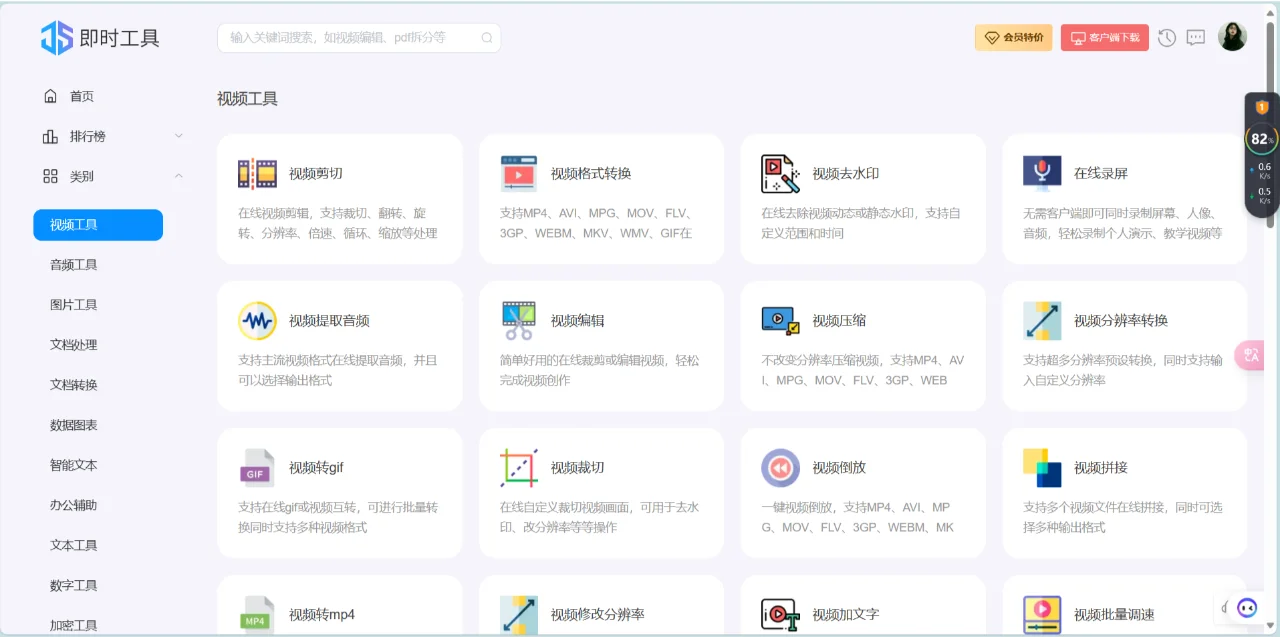
Task: Open the 视频去水印 title link
Action: point(846,173)
